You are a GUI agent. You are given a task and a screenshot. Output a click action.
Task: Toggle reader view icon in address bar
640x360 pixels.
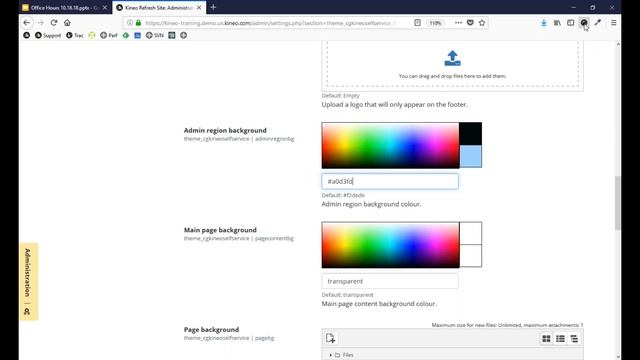click(x=417, y=23)
